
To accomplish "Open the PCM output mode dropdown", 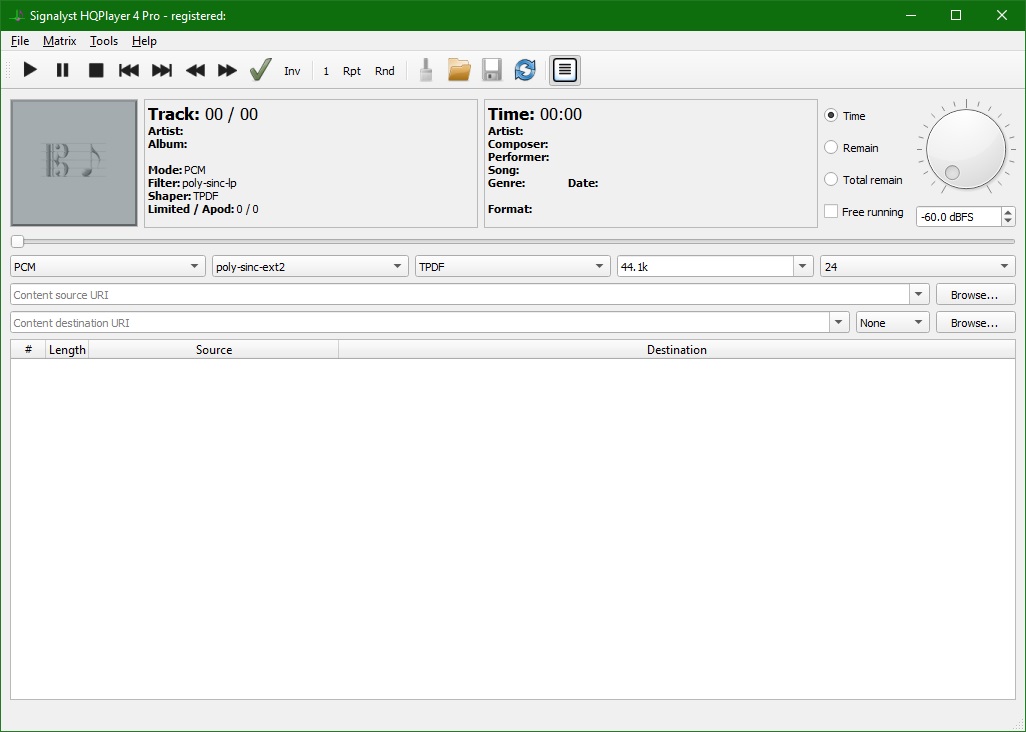I will 108,267.
